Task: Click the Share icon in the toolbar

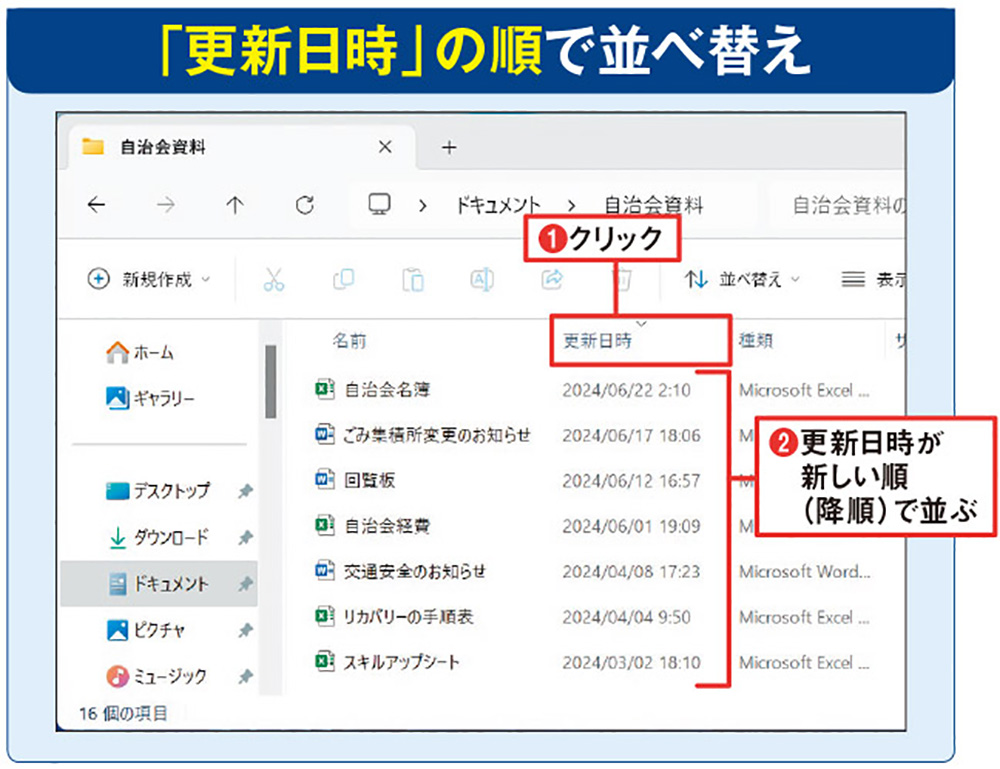Action: [550, 281]
